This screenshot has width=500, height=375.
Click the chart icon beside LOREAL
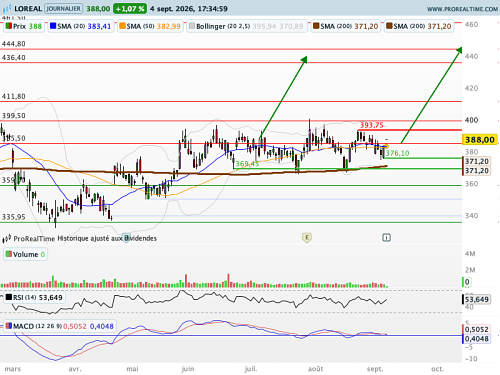click(7, 8)
